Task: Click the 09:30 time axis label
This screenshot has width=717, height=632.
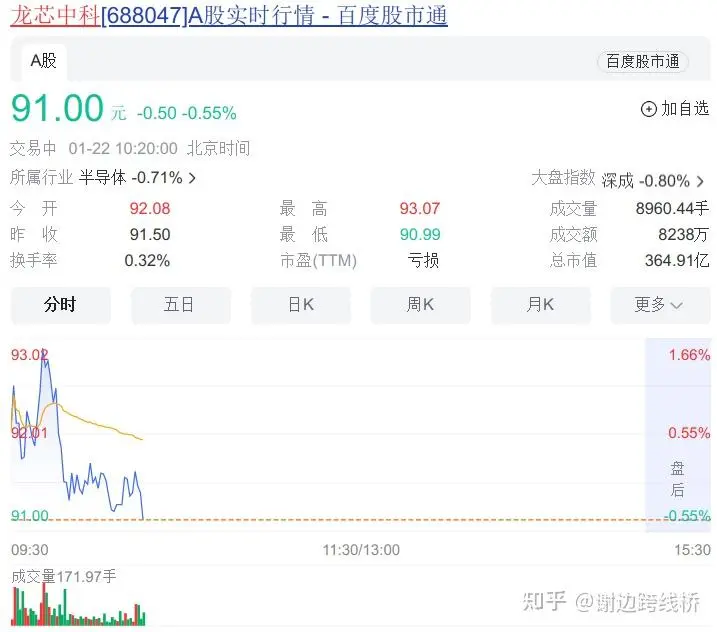Action: pos(30,550)
